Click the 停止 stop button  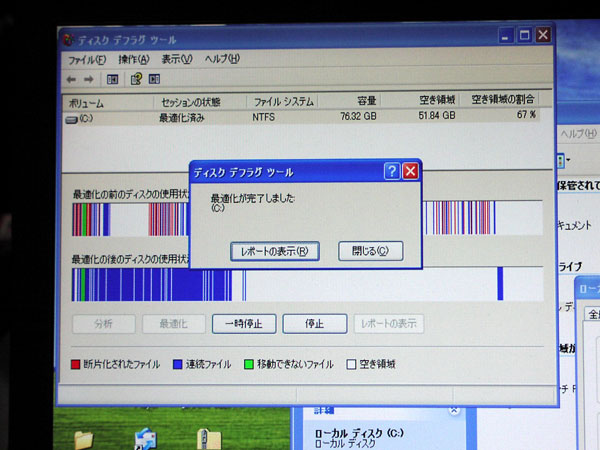click(315, 324)
